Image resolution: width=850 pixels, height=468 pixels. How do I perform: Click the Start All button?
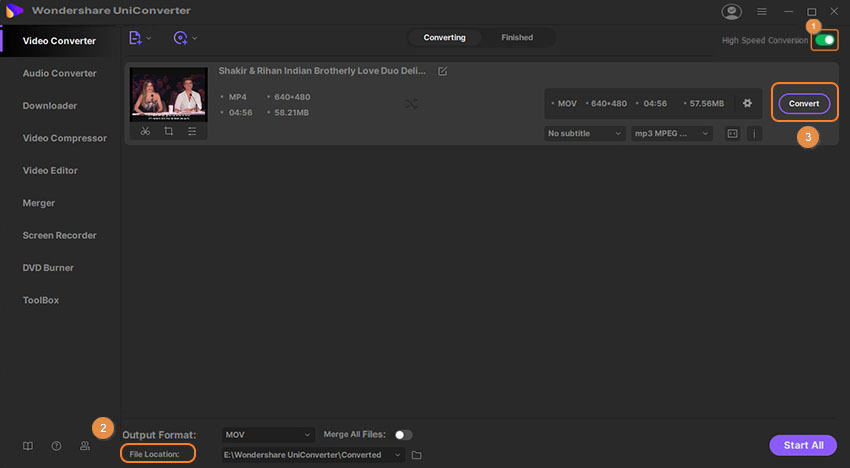[x=802, y=445]
